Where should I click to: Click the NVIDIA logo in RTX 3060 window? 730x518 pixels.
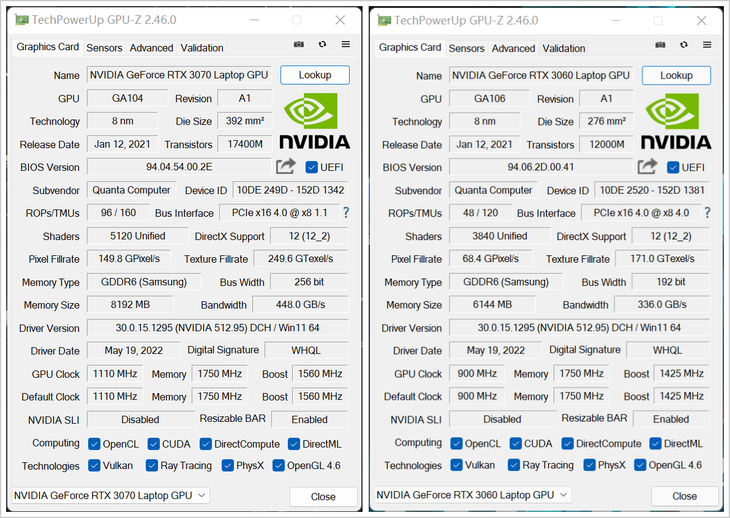(x=676, y=122)
